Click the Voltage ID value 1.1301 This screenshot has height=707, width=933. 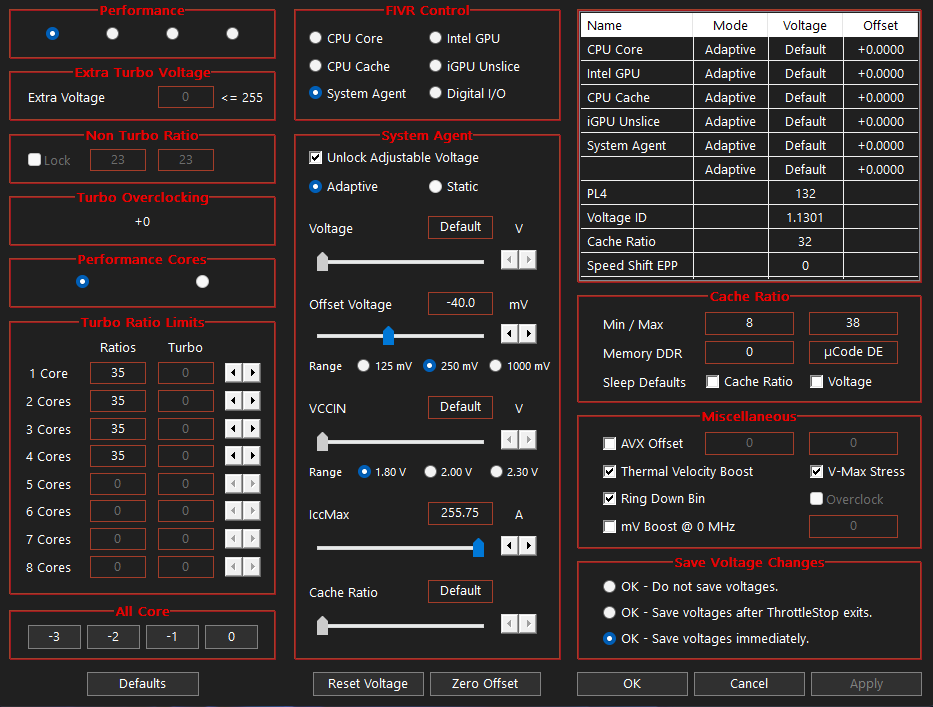[805, 217]
